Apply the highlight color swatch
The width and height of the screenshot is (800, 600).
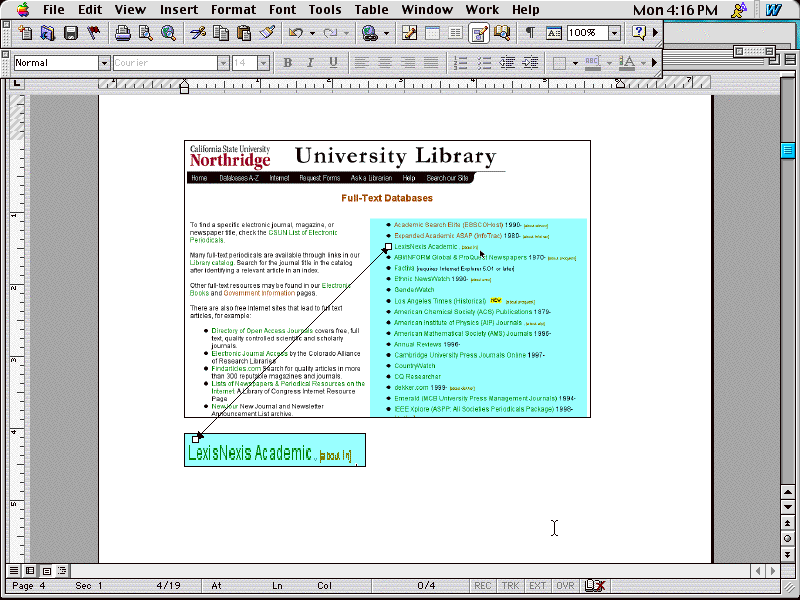(592, 63)
